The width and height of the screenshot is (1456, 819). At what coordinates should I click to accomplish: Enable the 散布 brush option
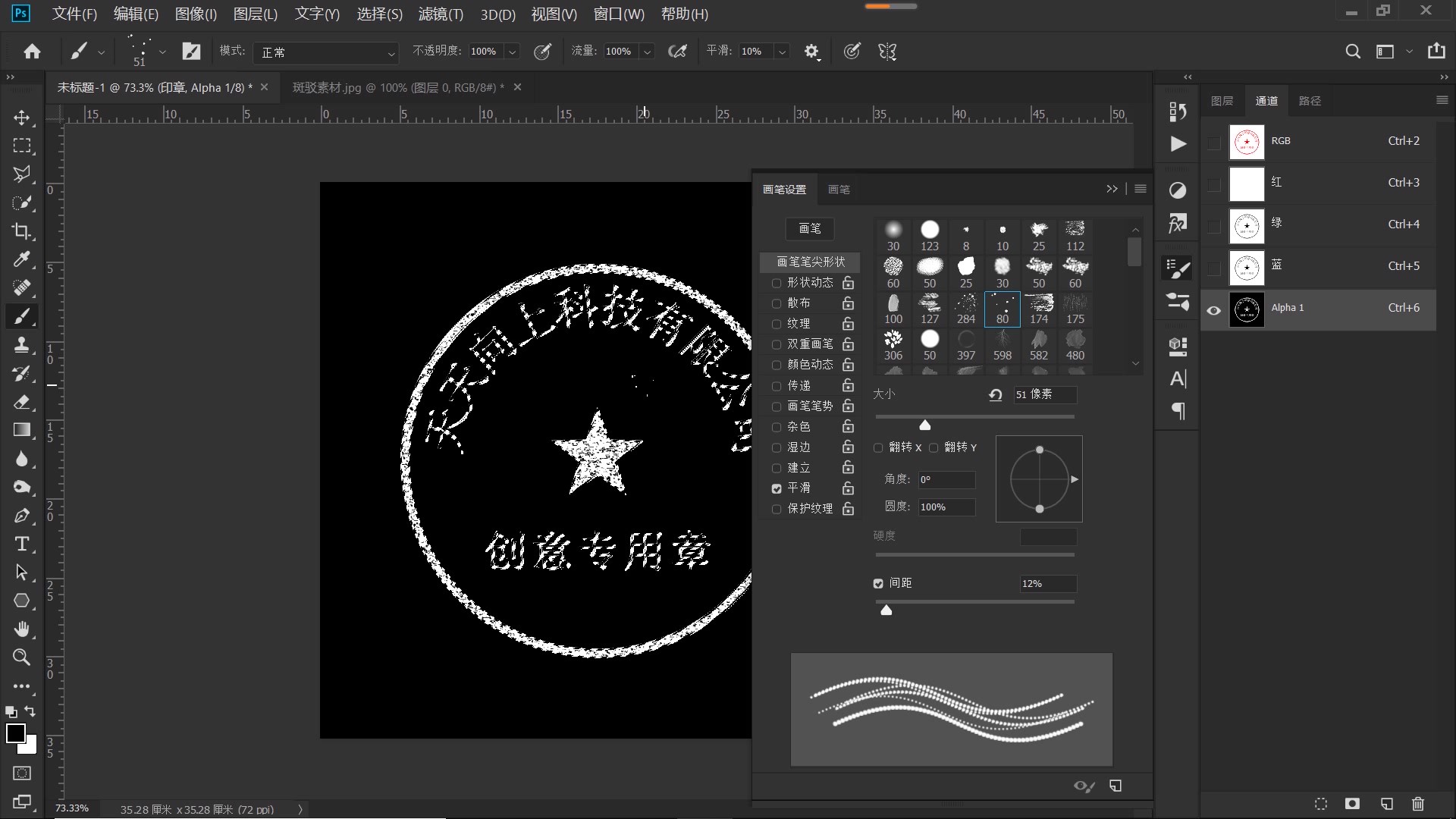click(x=776, y=303)
